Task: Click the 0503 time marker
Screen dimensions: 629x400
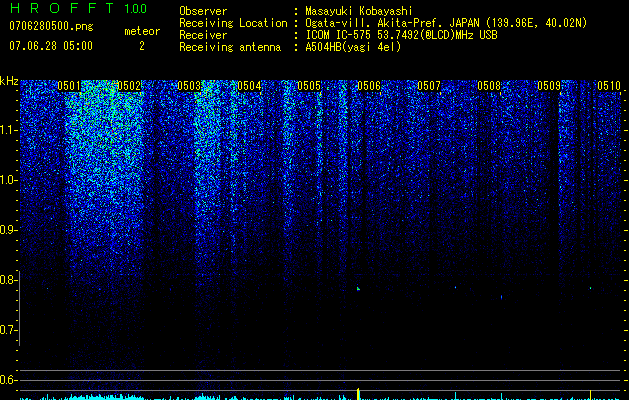Action: pyautogui.click(x=189, y=86)
